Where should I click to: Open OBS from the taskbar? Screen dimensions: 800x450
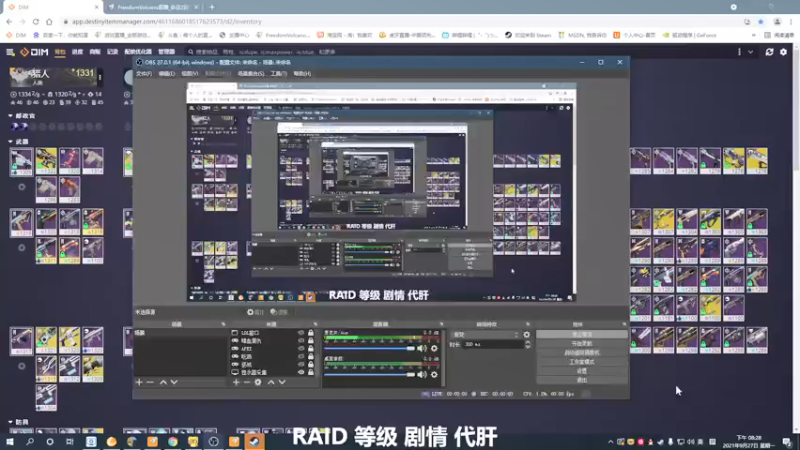213,442
